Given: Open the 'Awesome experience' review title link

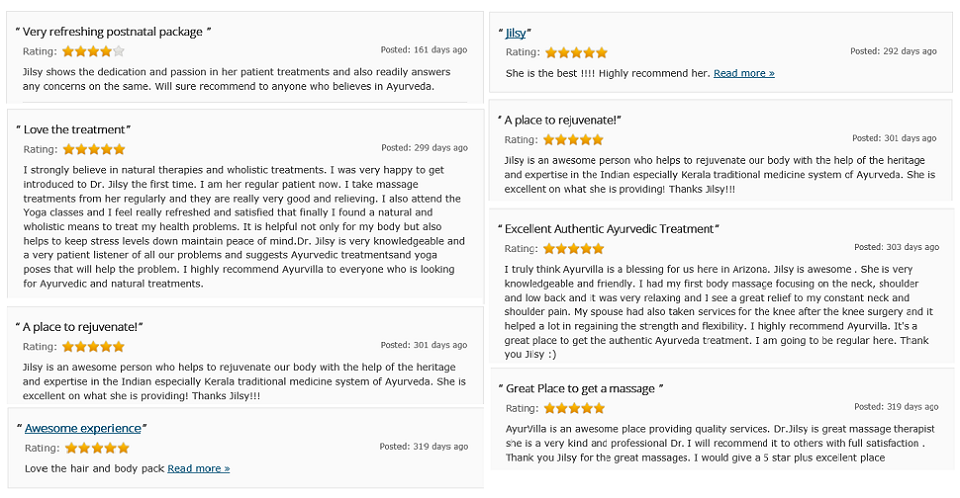Looking at the screenshot, I should point(83,428).
